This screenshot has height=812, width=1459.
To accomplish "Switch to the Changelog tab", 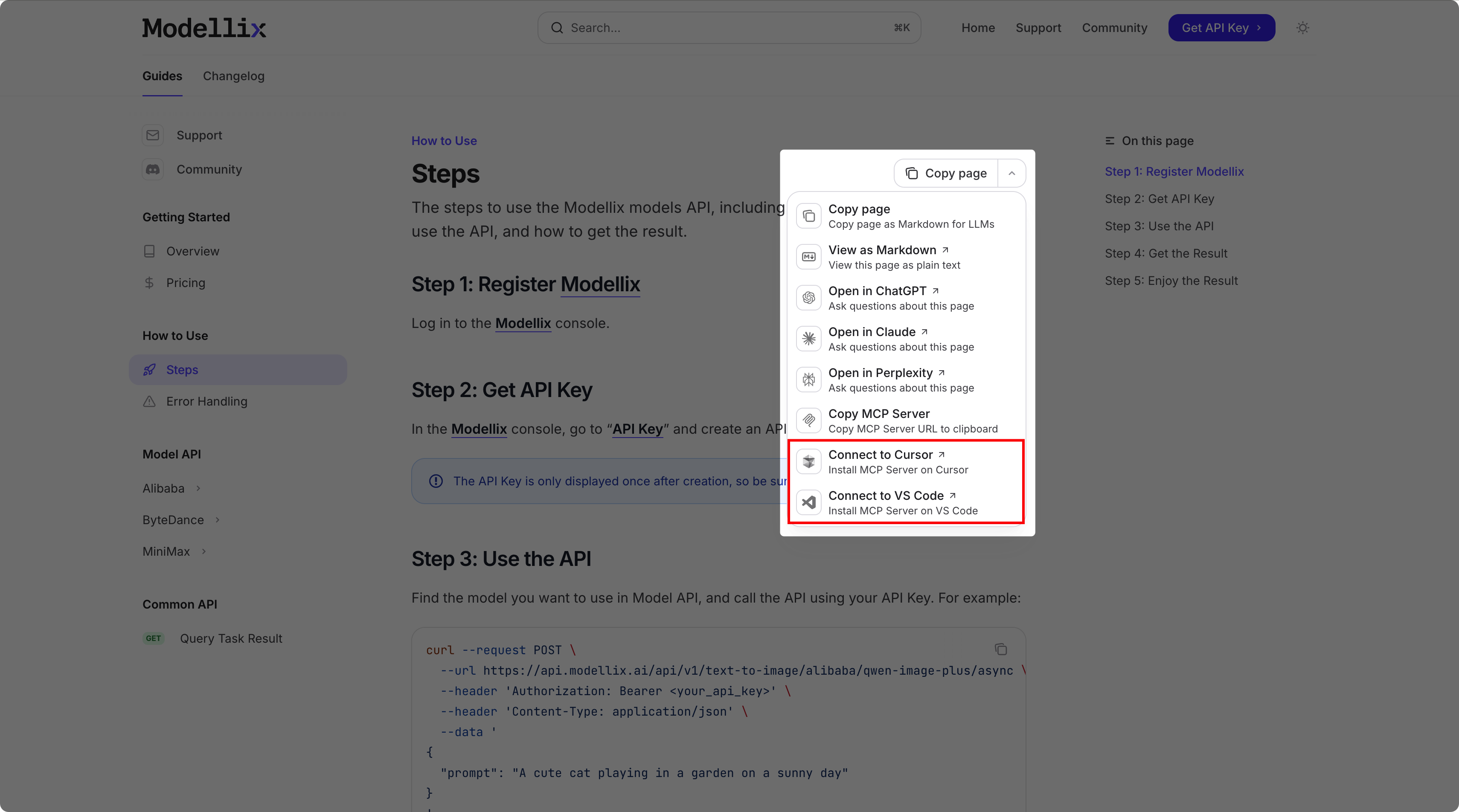I will point(233,76).
